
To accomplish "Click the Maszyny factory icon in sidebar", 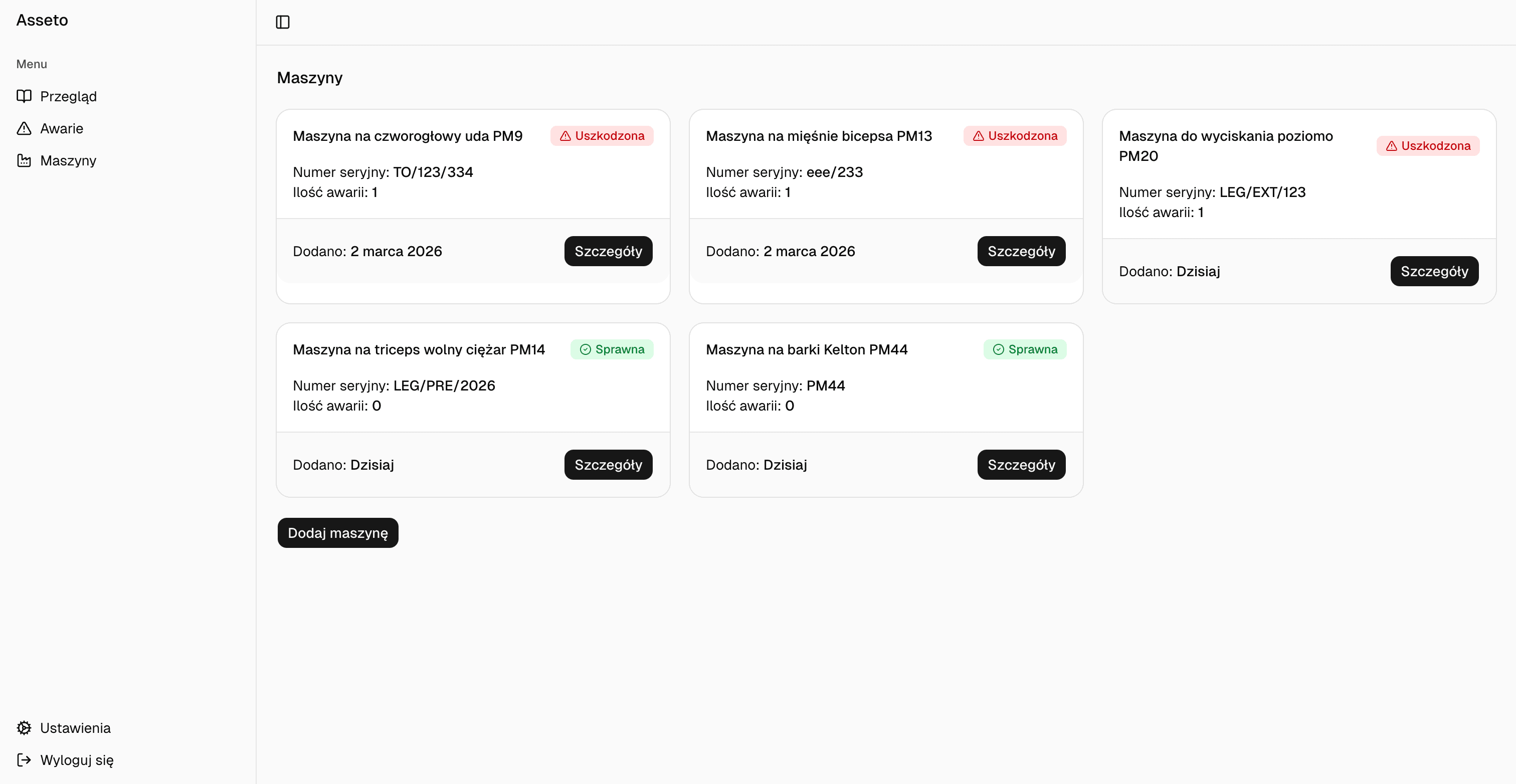I will [24, 160].
